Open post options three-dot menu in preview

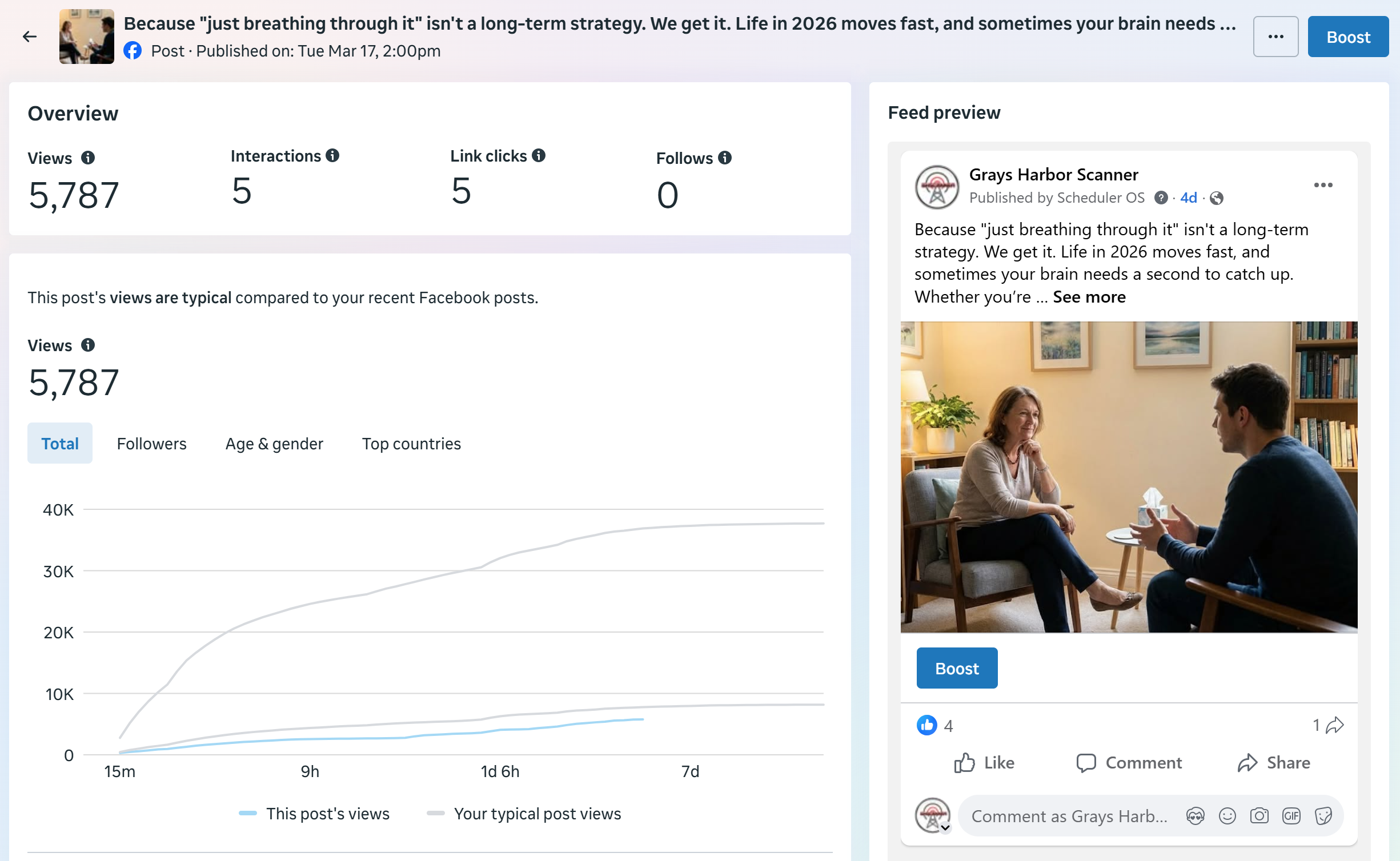point(1323,185)
